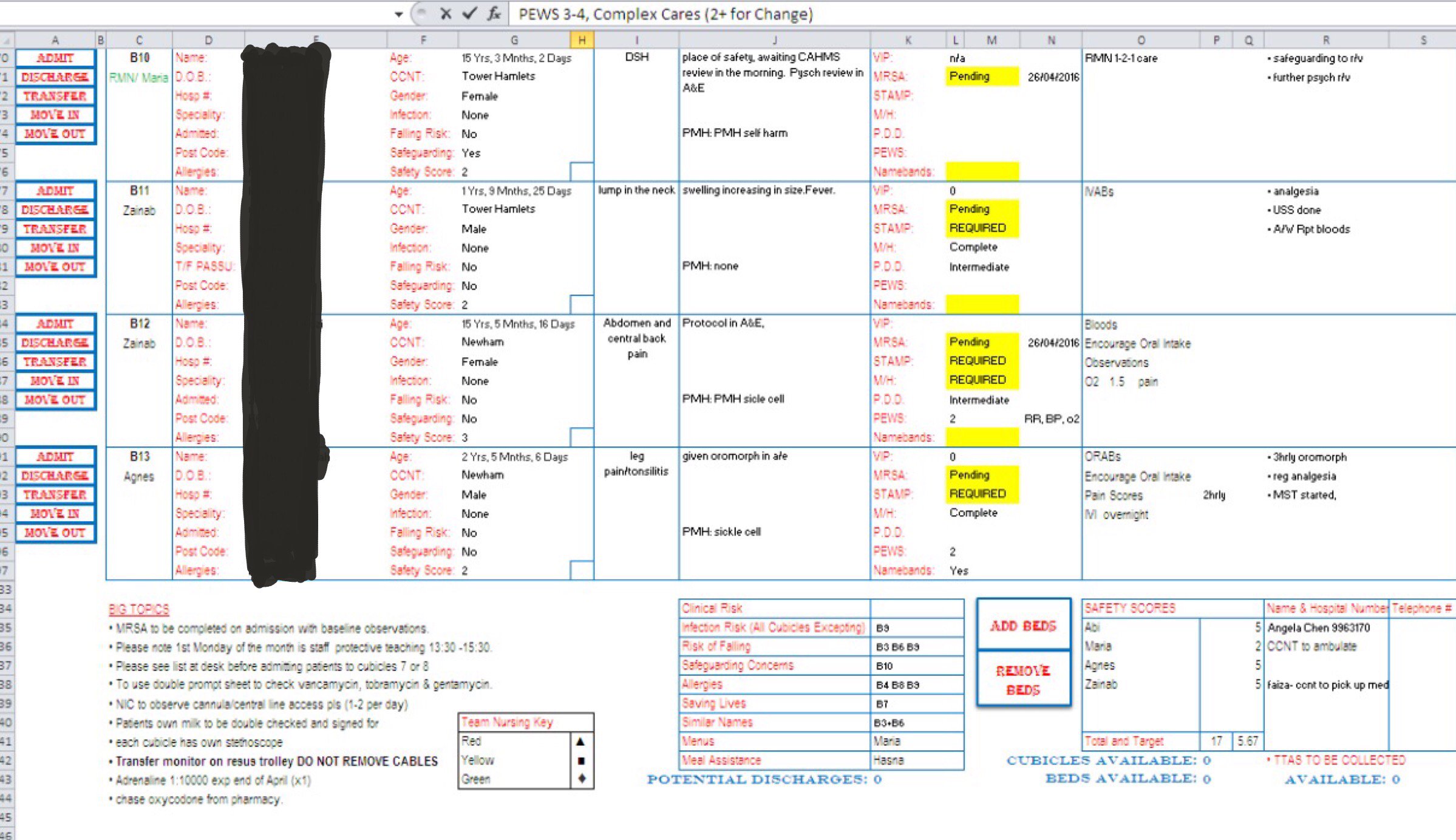1456x840 pixels.
Task: Select the 'SAFETY SCORES' table header
Action: (x=1129, y=609)
